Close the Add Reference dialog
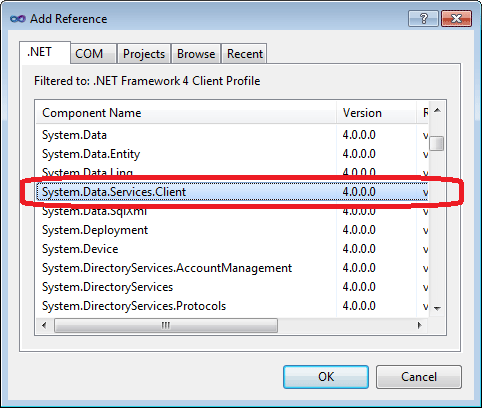Viewport: 482px width, 408px height. click(456, 18)
